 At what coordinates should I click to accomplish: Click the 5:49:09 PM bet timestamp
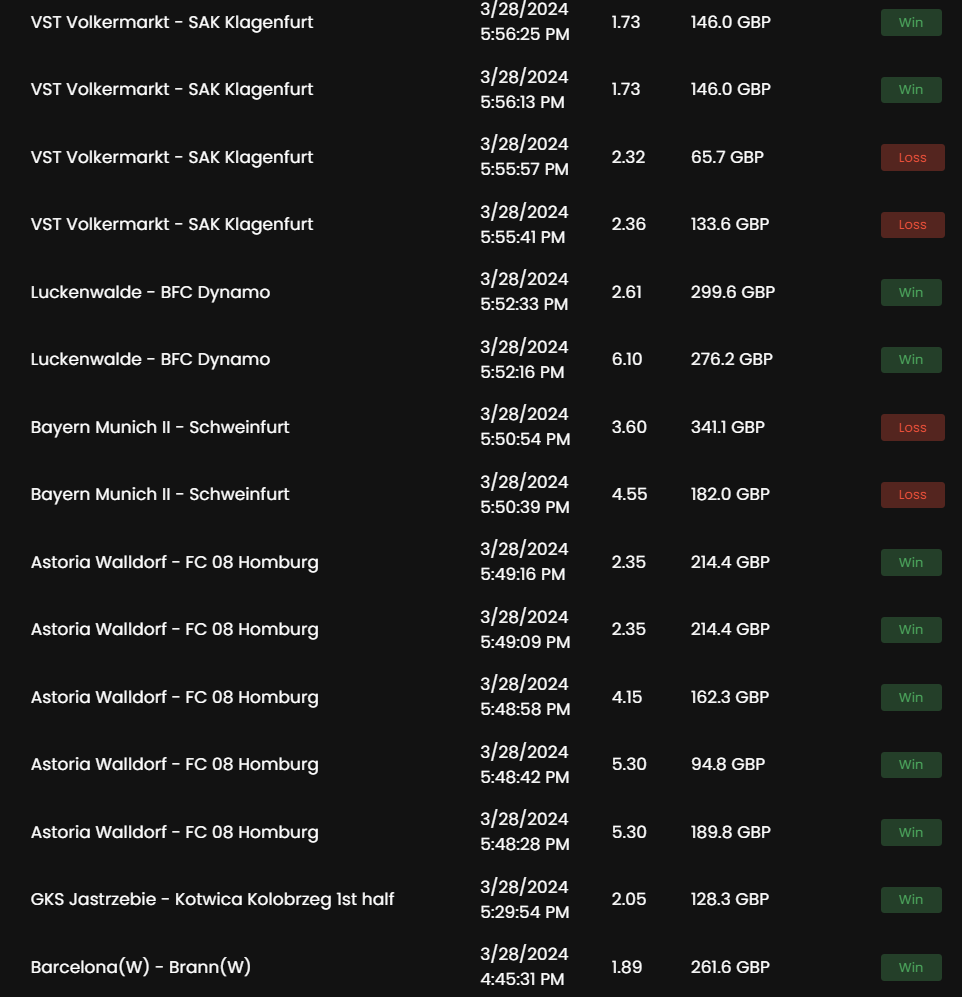coord(525,629)
